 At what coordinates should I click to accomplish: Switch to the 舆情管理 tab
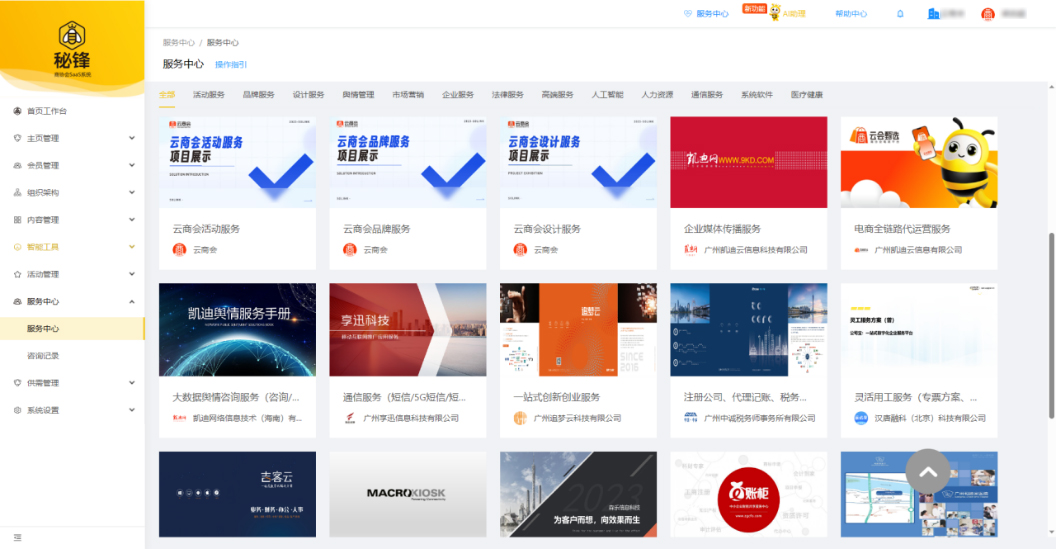pyautogui.click(x=358, y=95)
